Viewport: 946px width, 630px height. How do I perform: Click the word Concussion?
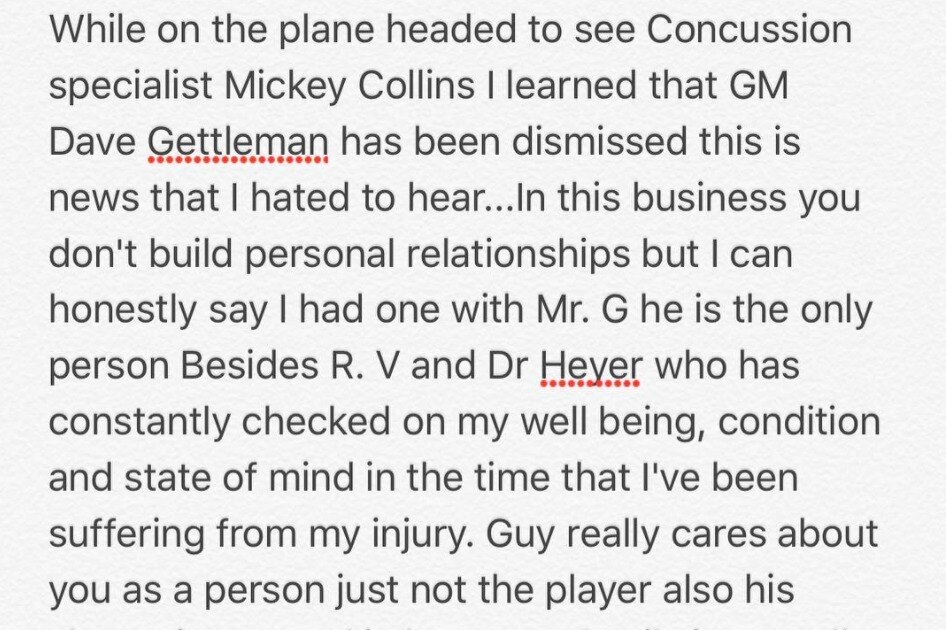749,31
